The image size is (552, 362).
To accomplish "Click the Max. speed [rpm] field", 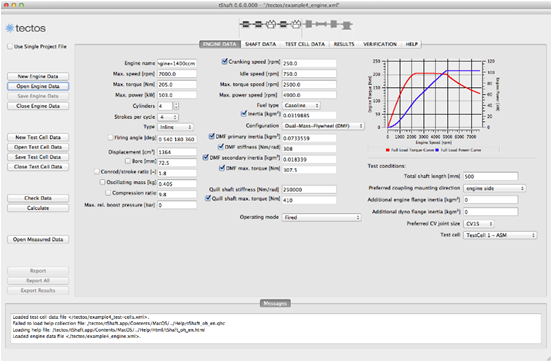I will coord(177,74).
